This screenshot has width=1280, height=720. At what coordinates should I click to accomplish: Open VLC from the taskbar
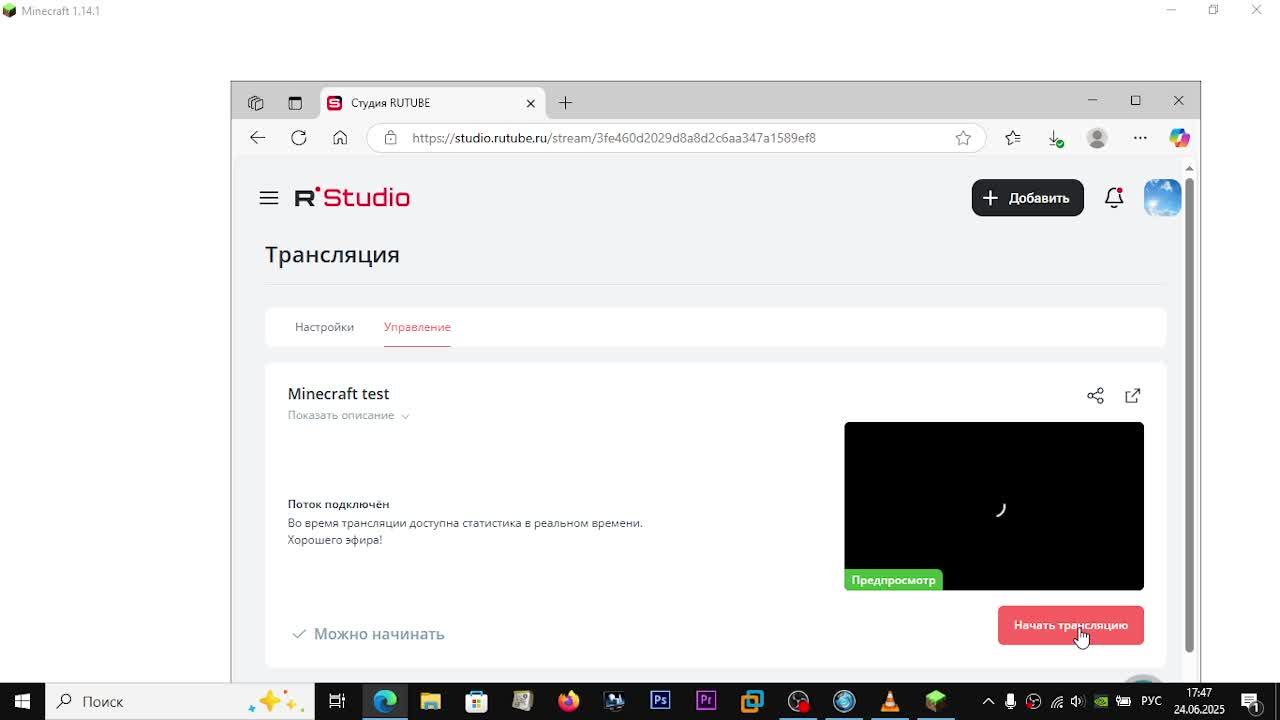pyautogui.click(x=889, y=701)
